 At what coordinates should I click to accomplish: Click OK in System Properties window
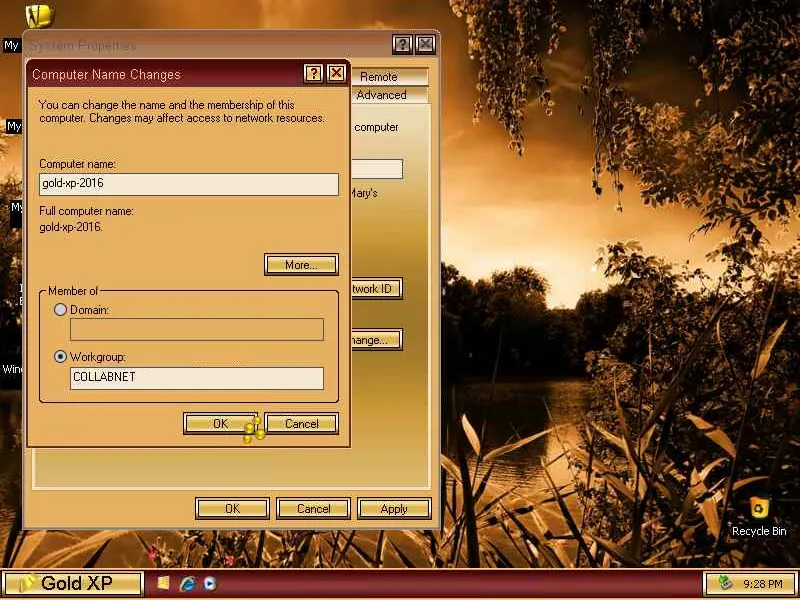coord(232,509)
